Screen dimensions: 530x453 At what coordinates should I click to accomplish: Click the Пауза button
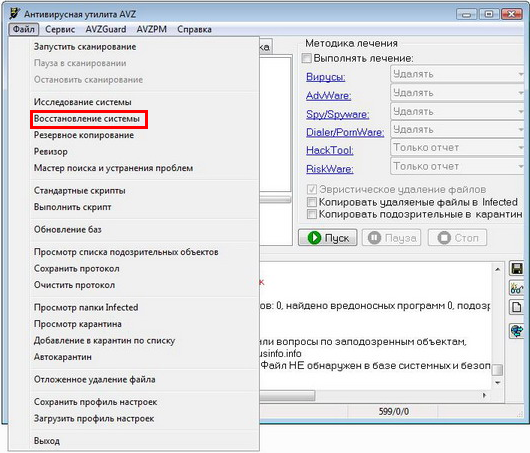click(x=391, y=238)
